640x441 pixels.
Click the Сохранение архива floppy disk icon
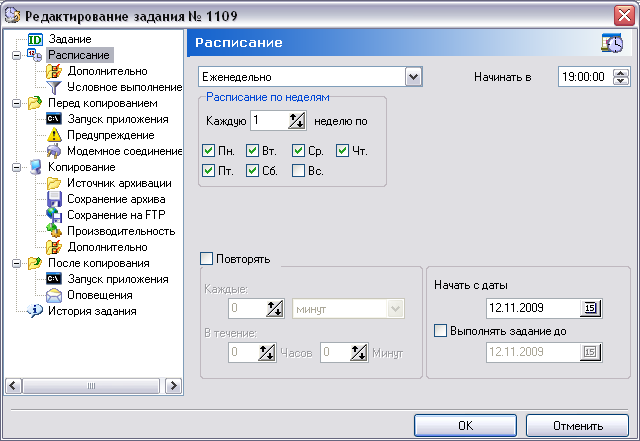tap(54, 199)
